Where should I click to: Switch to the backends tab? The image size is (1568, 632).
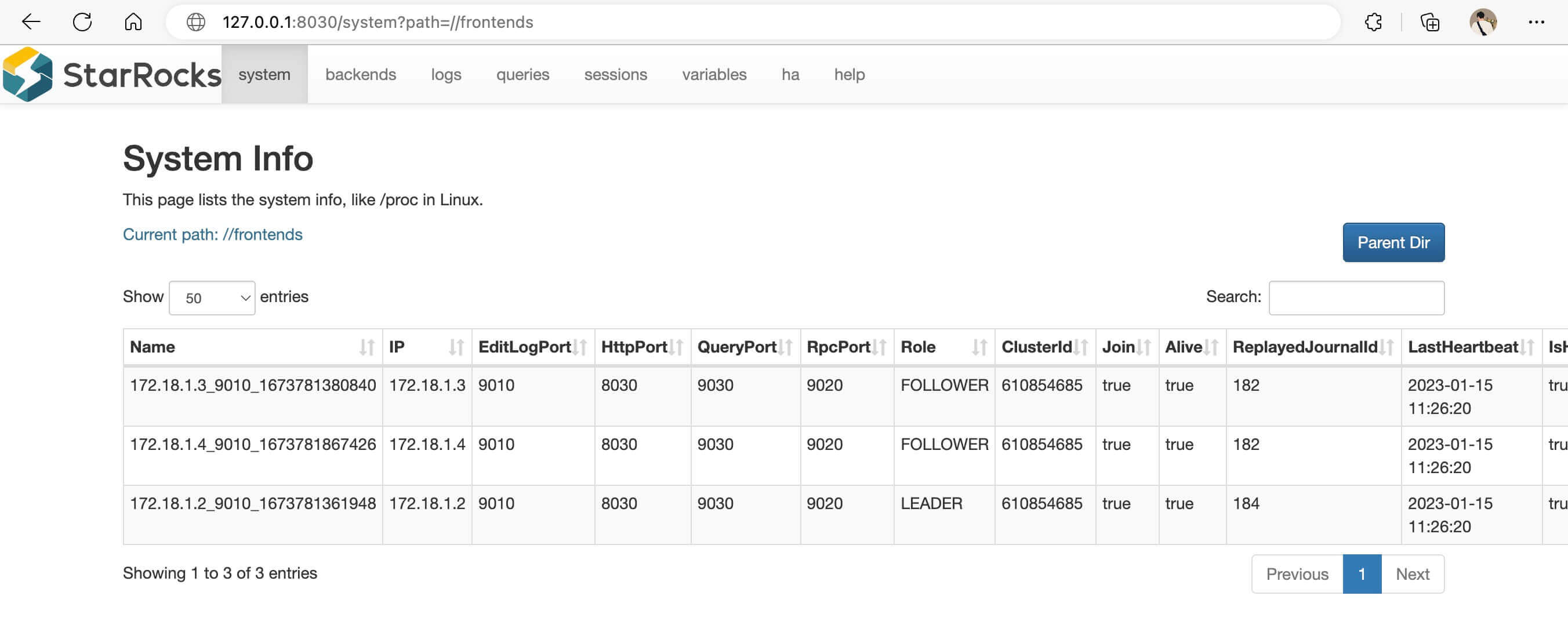(x=360, y=74)
